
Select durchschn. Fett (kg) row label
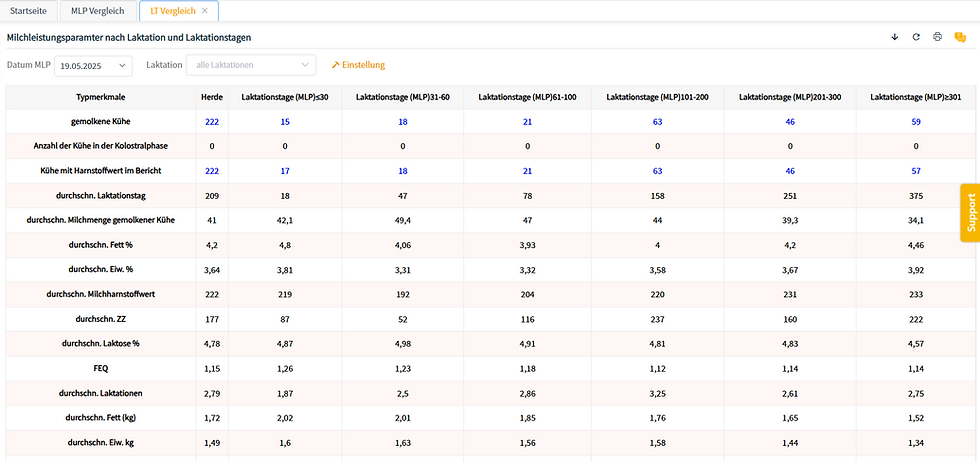click(101, 418)
